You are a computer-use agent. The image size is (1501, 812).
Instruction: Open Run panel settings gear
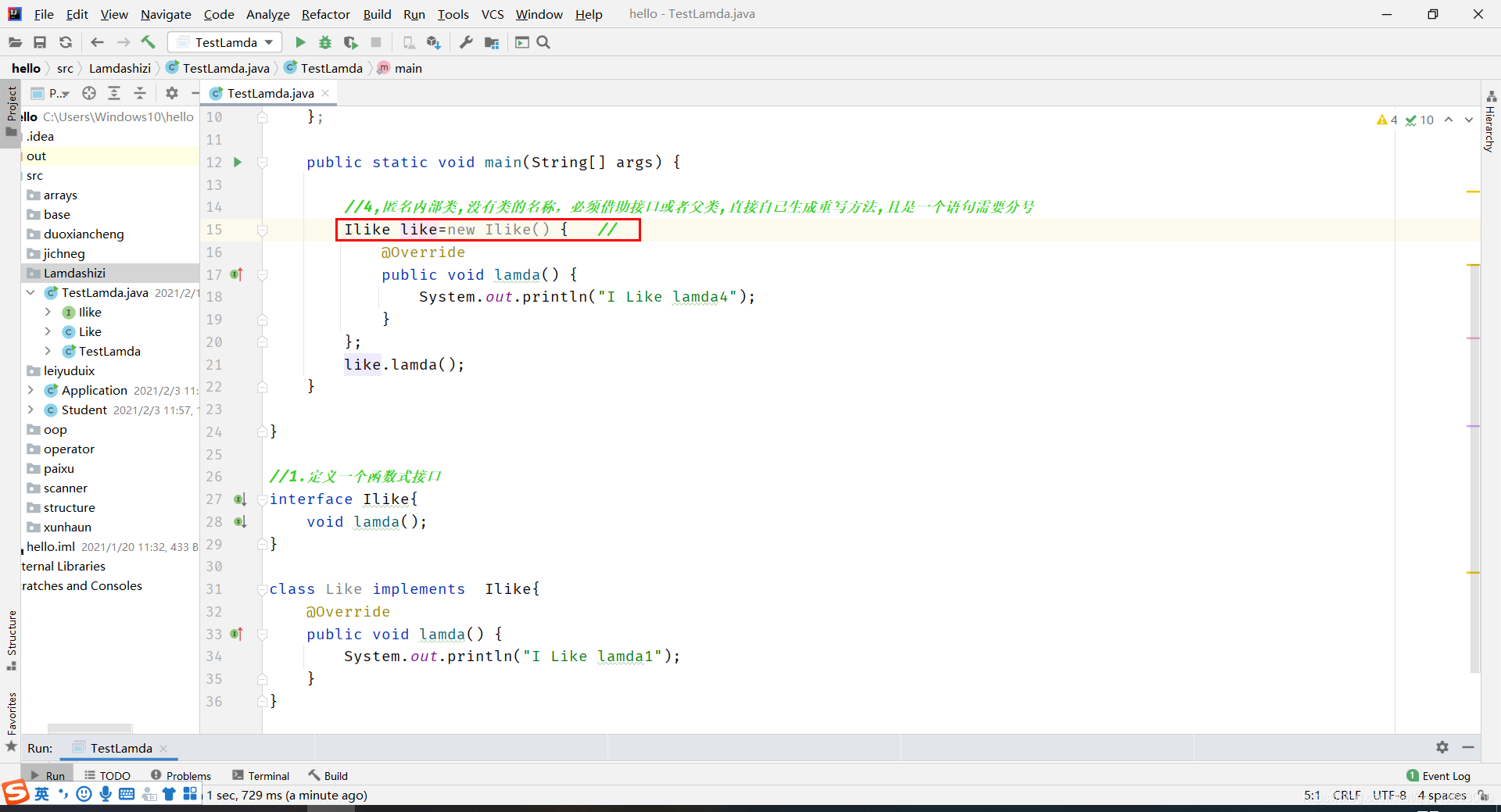coord(1442,747)
